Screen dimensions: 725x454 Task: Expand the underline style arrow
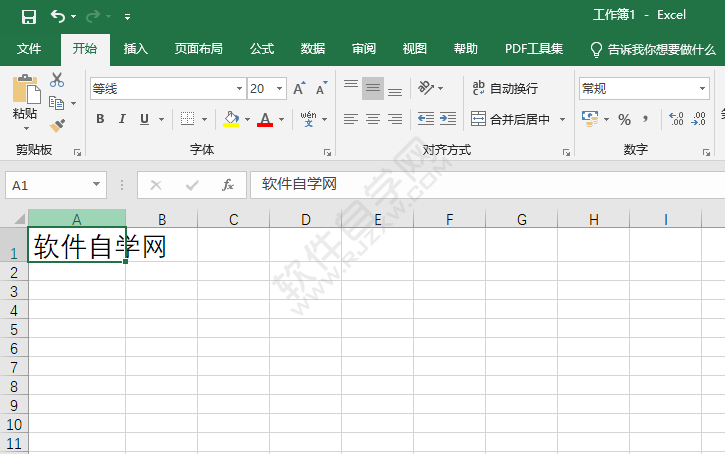coord(161,119)
